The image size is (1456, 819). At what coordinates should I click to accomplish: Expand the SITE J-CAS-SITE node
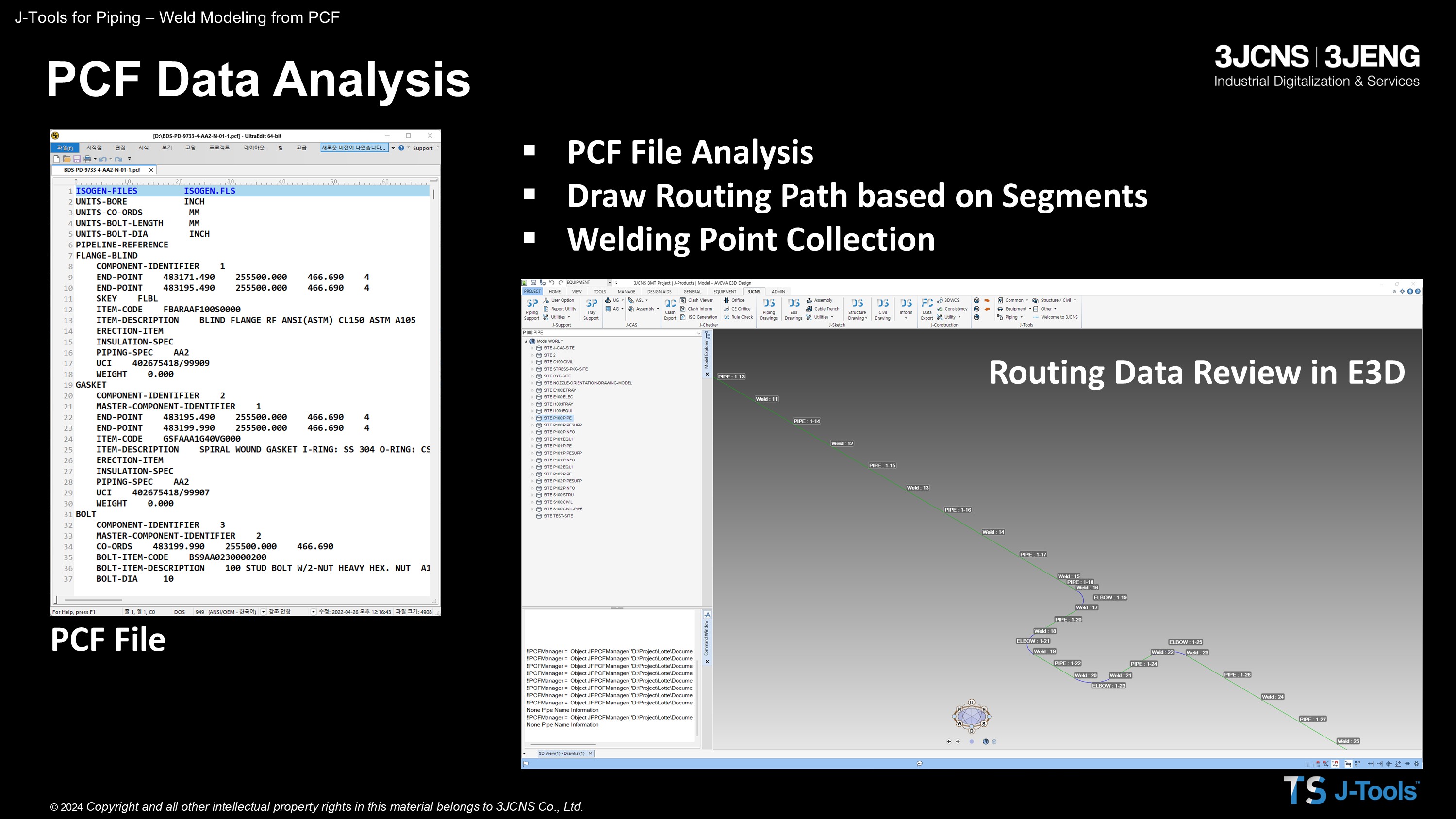532,348
